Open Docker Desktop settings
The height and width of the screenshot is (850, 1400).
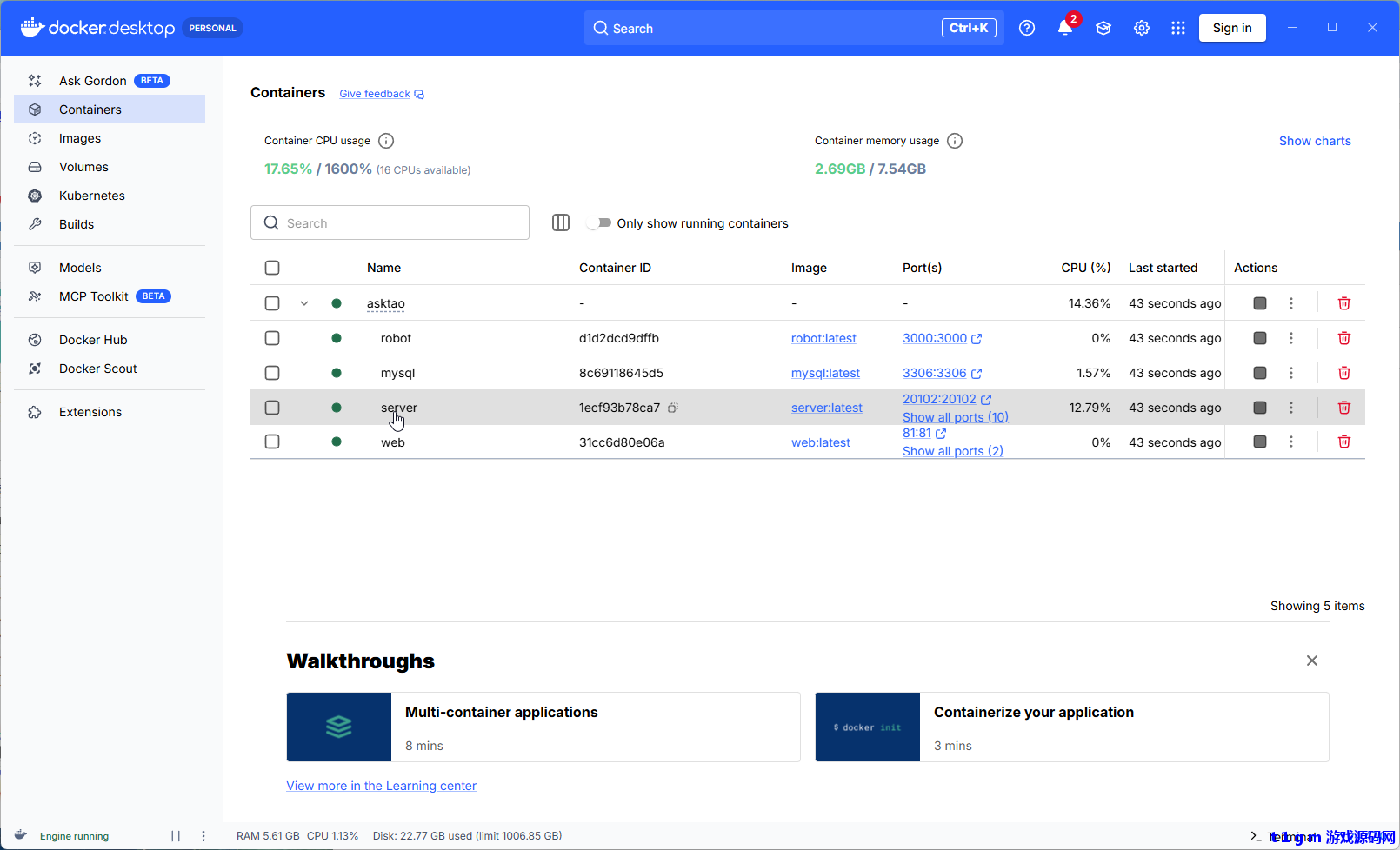[1141, 27]
